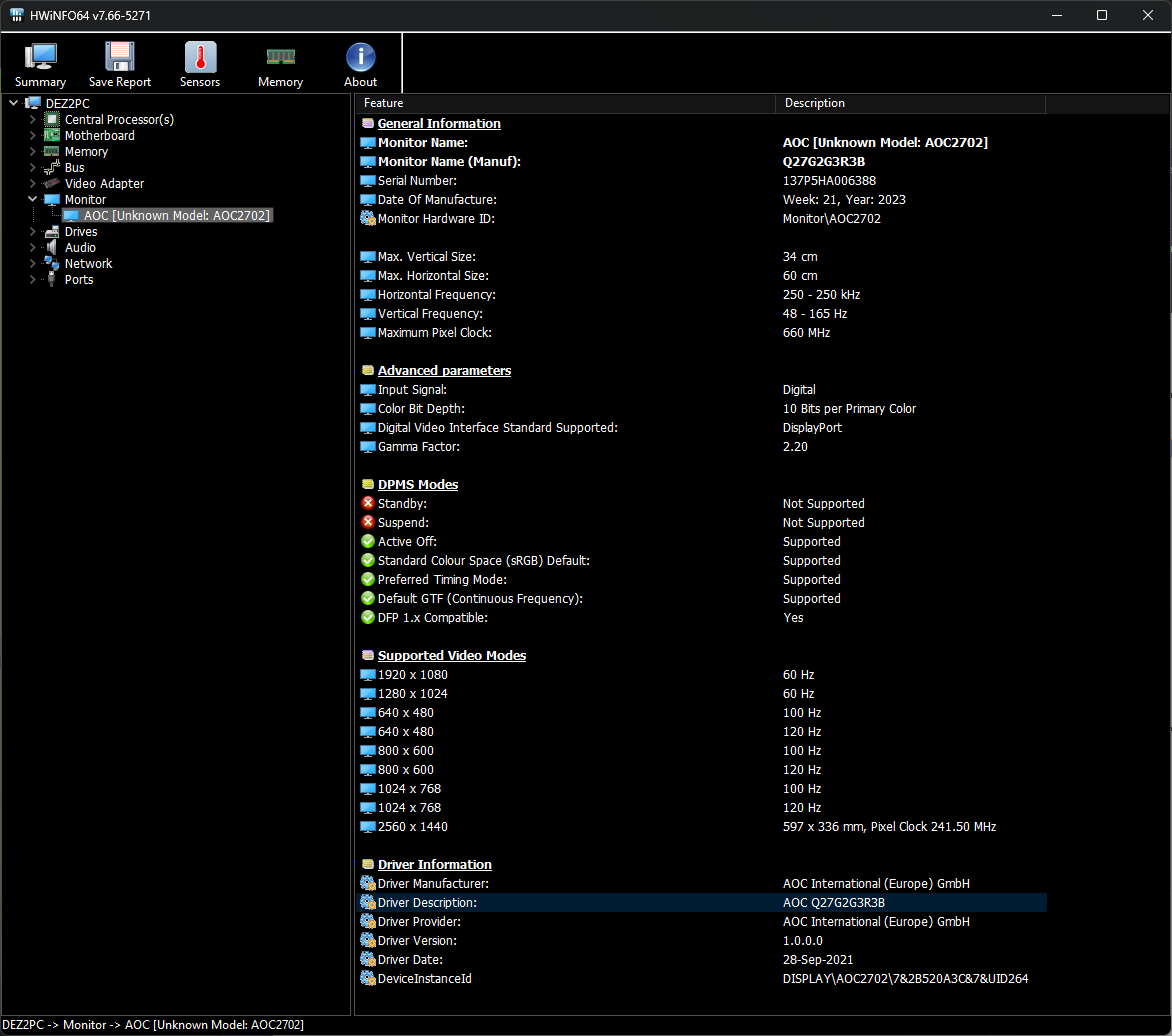Click the Monitor tree node icon
This screenshot has height=1036, width=1172.
52,200
